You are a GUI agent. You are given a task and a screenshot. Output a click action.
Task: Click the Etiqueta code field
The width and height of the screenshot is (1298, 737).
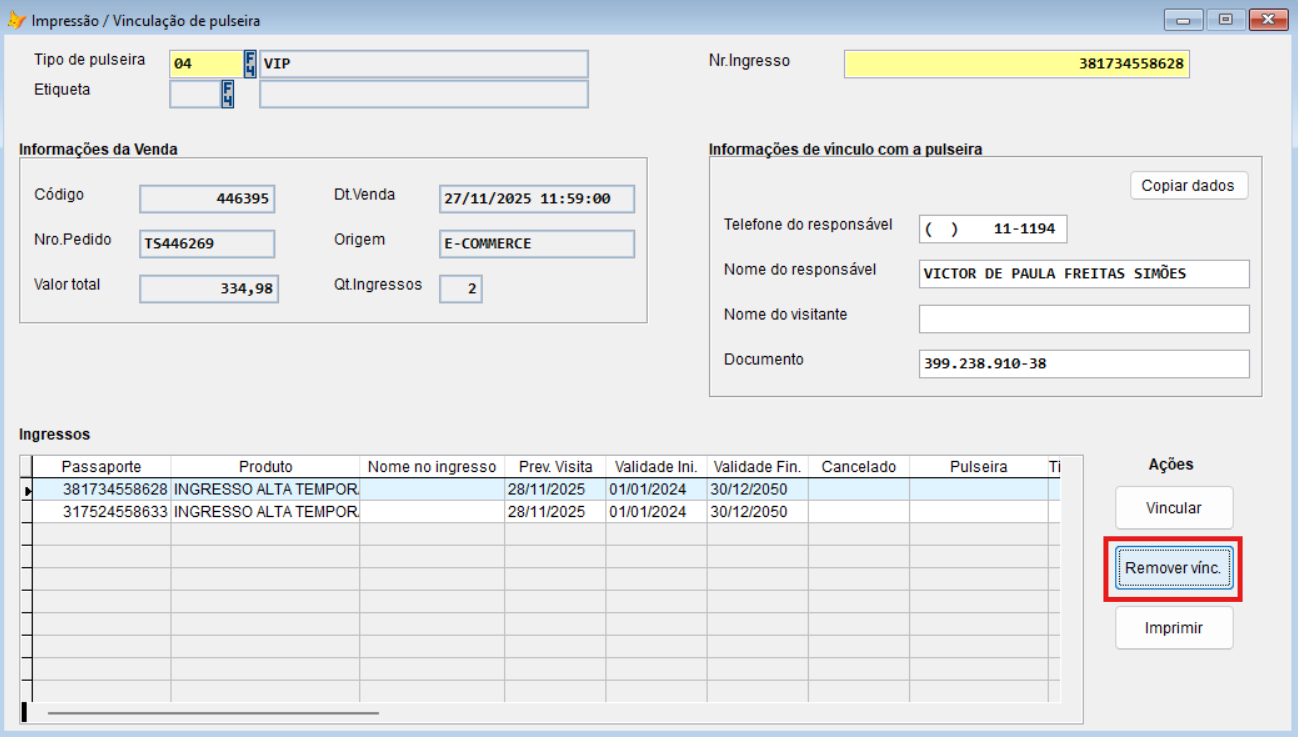click(x=194, y=94)
